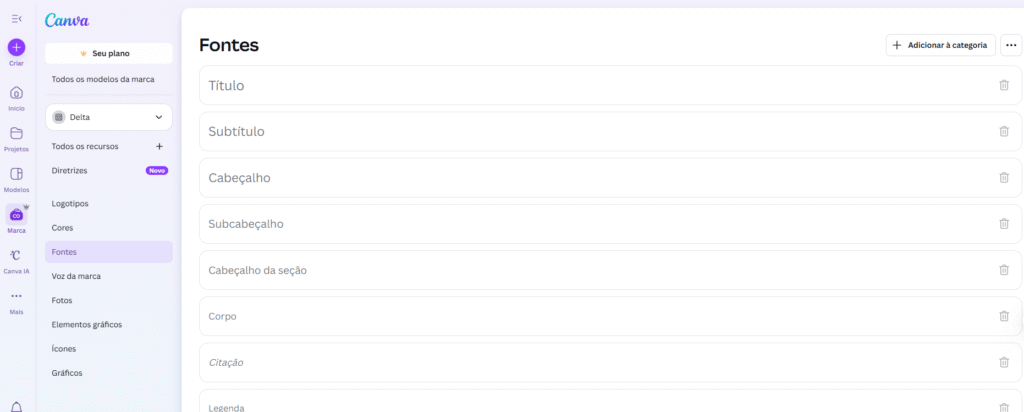The height and width of the screenshot is (412, 1024).
Task: Open the more options ellipsis menu
Action: pos(1011,45)
